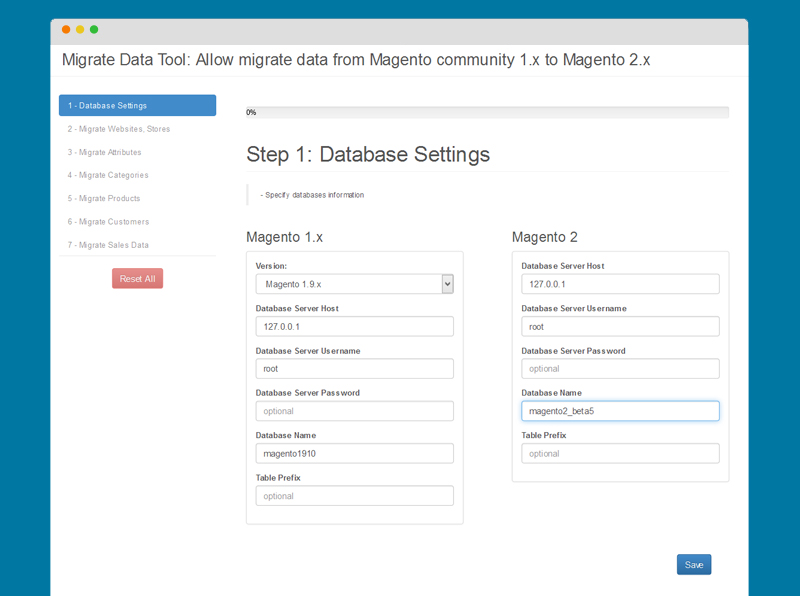Select the 1 - Database Settings step
Screen dimensions: 800x596
coord(137,105)
